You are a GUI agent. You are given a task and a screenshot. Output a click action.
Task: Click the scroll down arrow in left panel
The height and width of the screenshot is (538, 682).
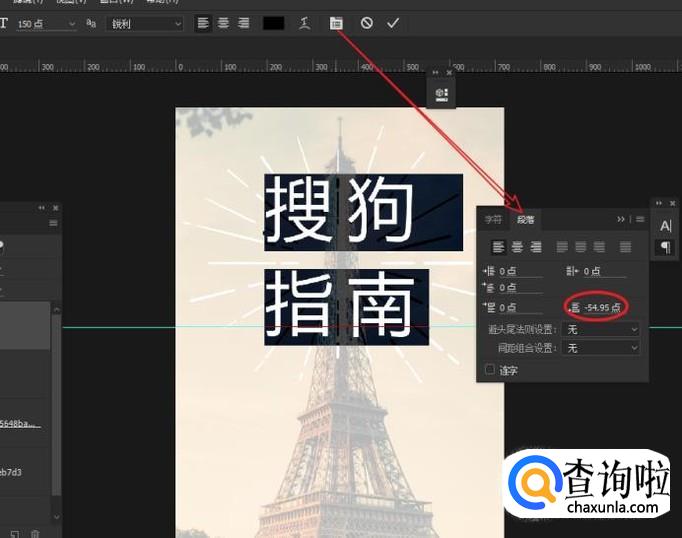pos(57,517)
